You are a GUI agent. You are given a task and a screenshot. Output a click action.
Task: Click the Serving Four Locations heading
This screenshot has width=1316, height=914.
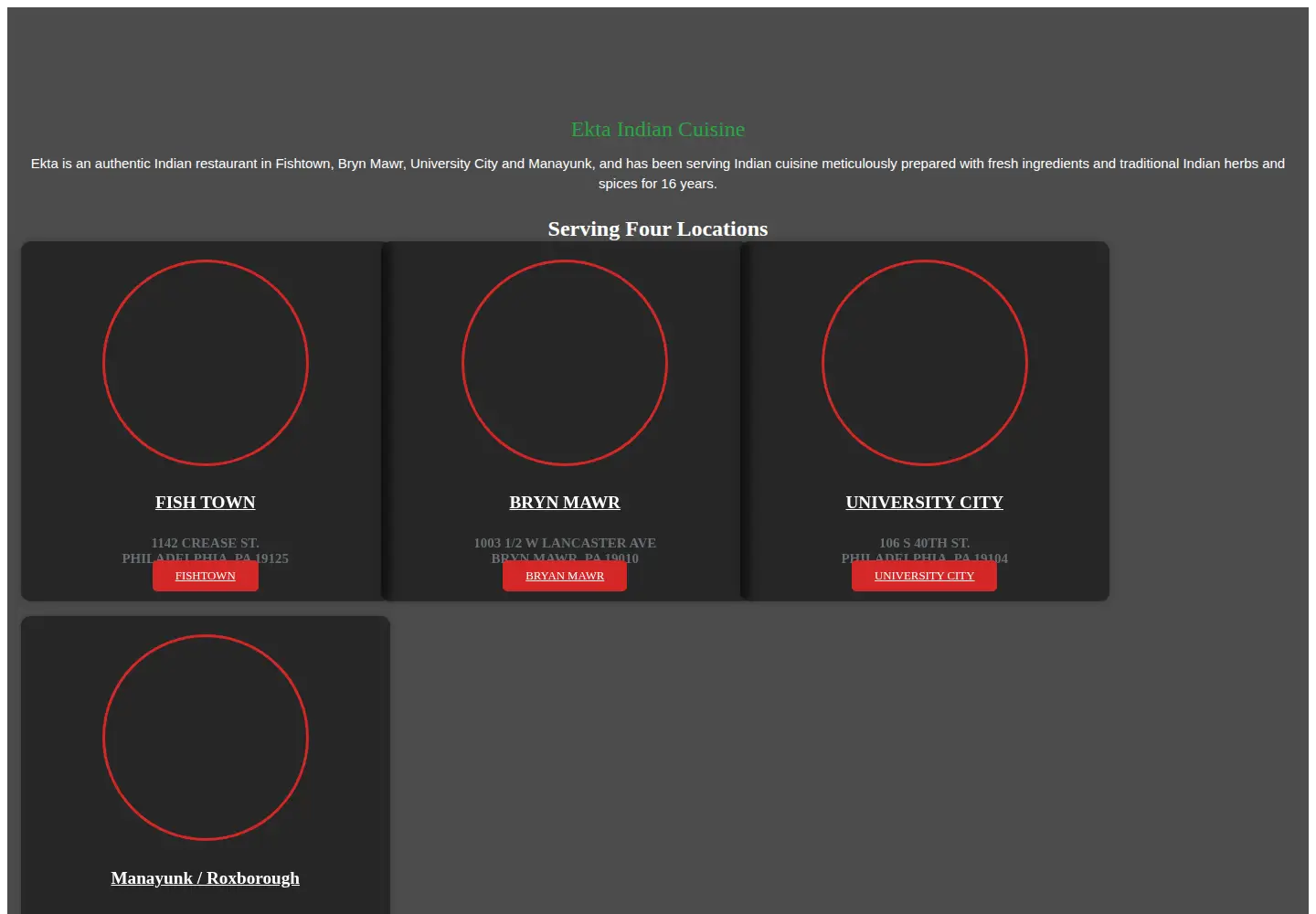pos(658,228)
